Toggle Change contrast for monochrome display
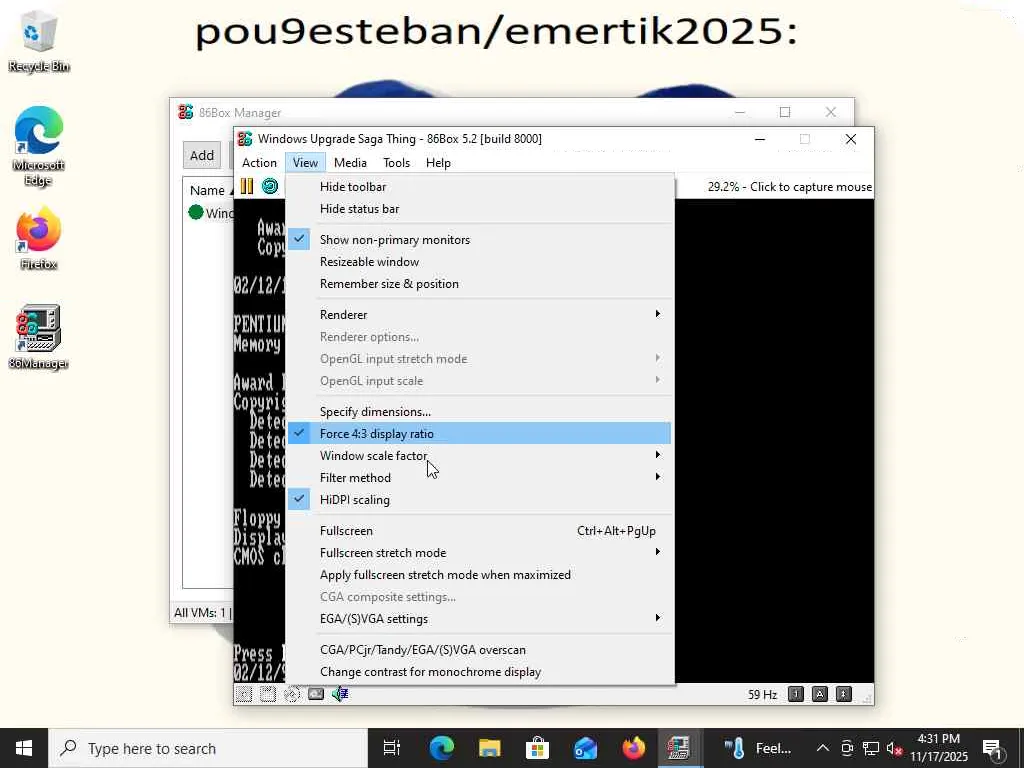This screenshot has width=1024, height=768. (480, 672)
